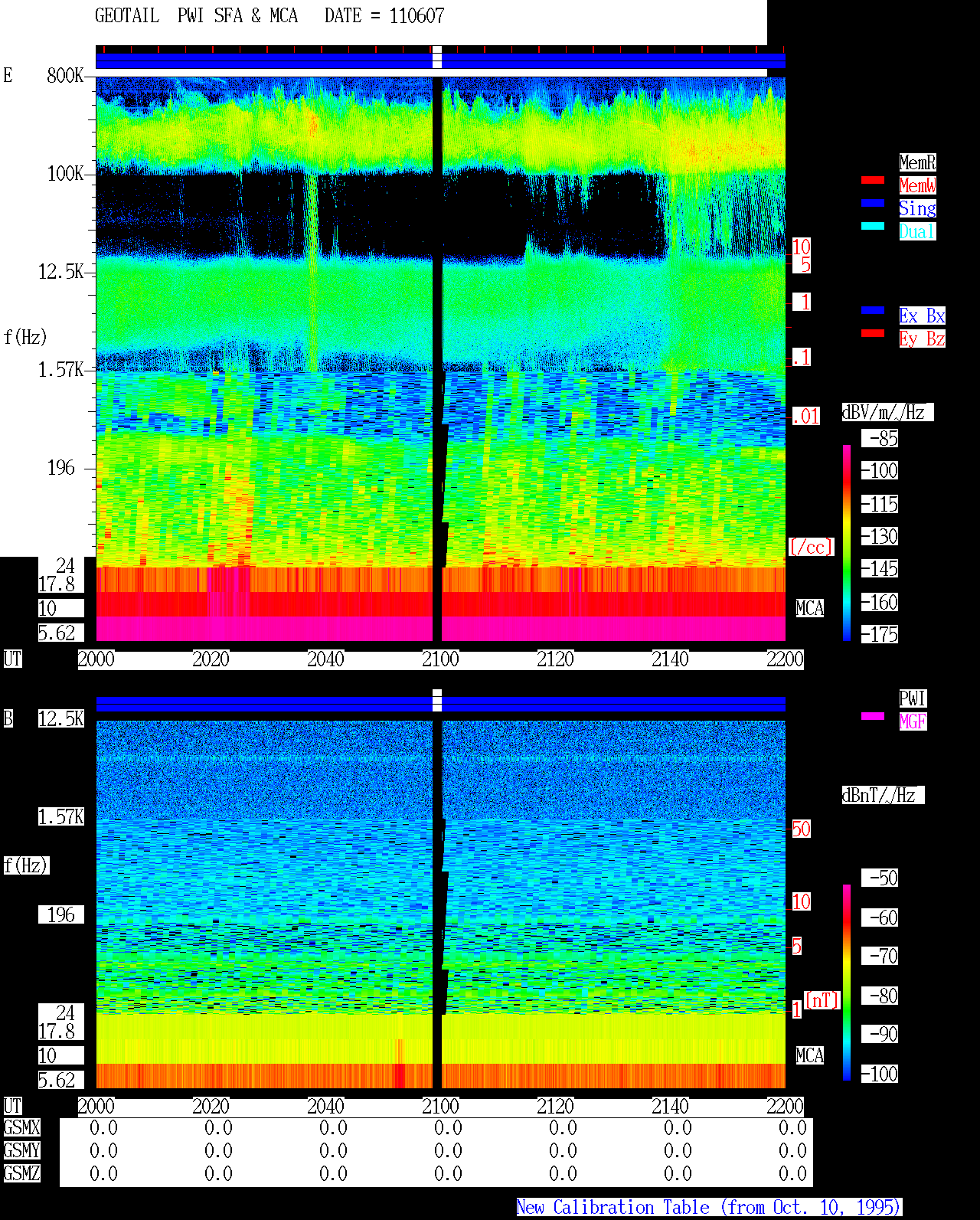Click the red .01 density scale mark
Viewport: 980px width, 1220px height.
tap(806, 417)
